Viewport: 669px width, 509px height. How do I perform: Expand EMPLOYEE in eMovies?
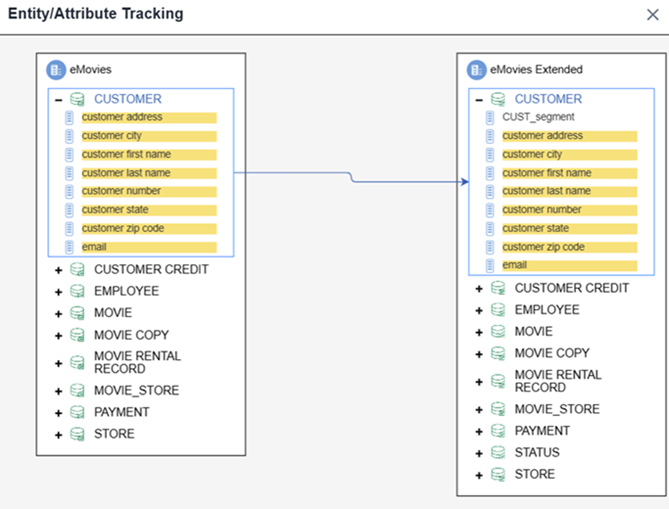pos(58,292)
